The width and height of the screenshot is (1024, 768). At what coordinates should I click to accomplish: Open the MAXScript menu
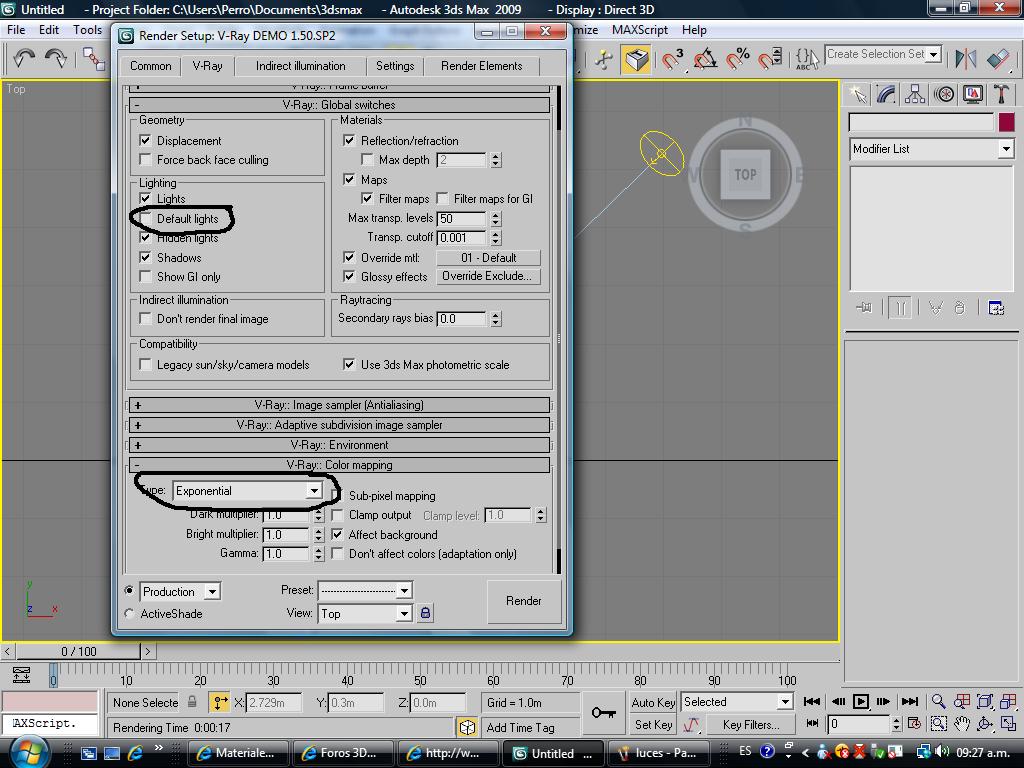(639, 29)
